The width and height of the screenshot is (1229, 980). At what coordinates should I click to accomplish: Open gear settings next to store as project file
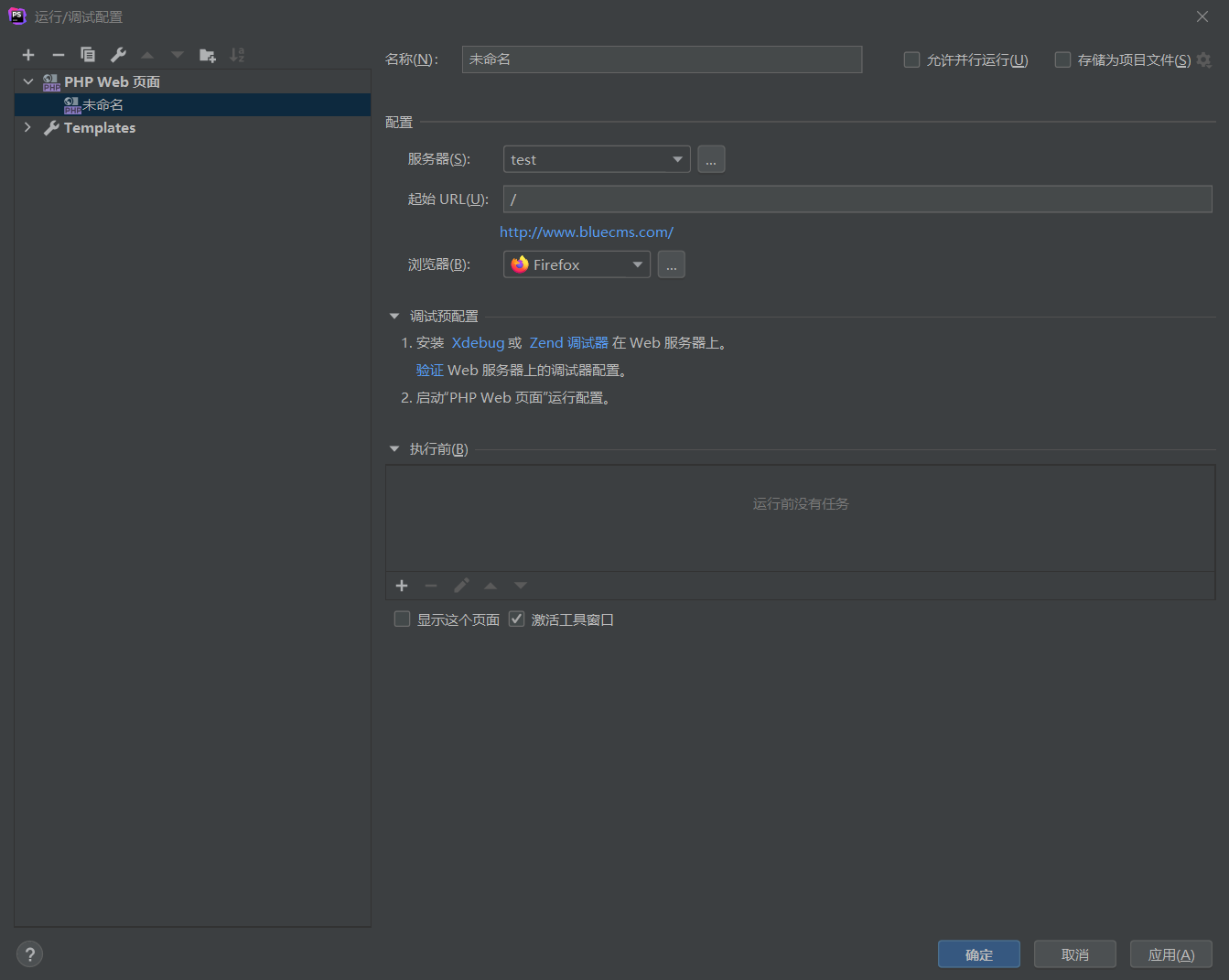pyautogui.click(x=1204, y=59)
